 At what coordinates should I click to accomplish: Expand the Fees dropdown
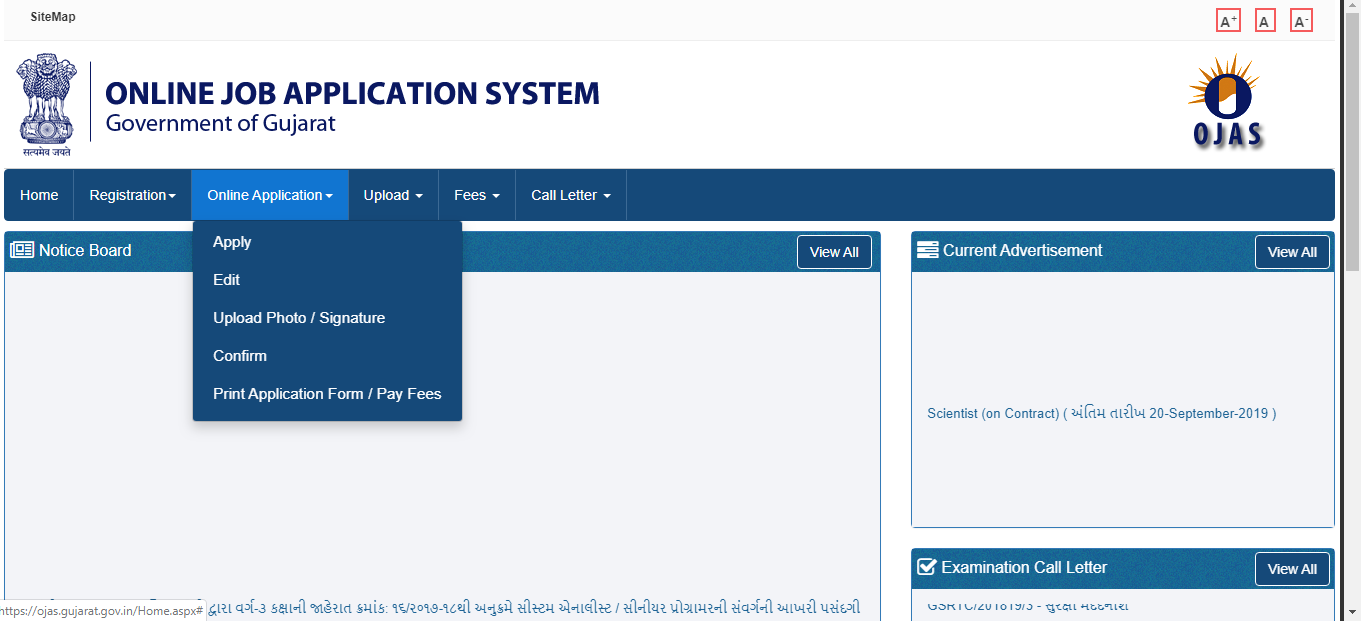coord(476,195)
